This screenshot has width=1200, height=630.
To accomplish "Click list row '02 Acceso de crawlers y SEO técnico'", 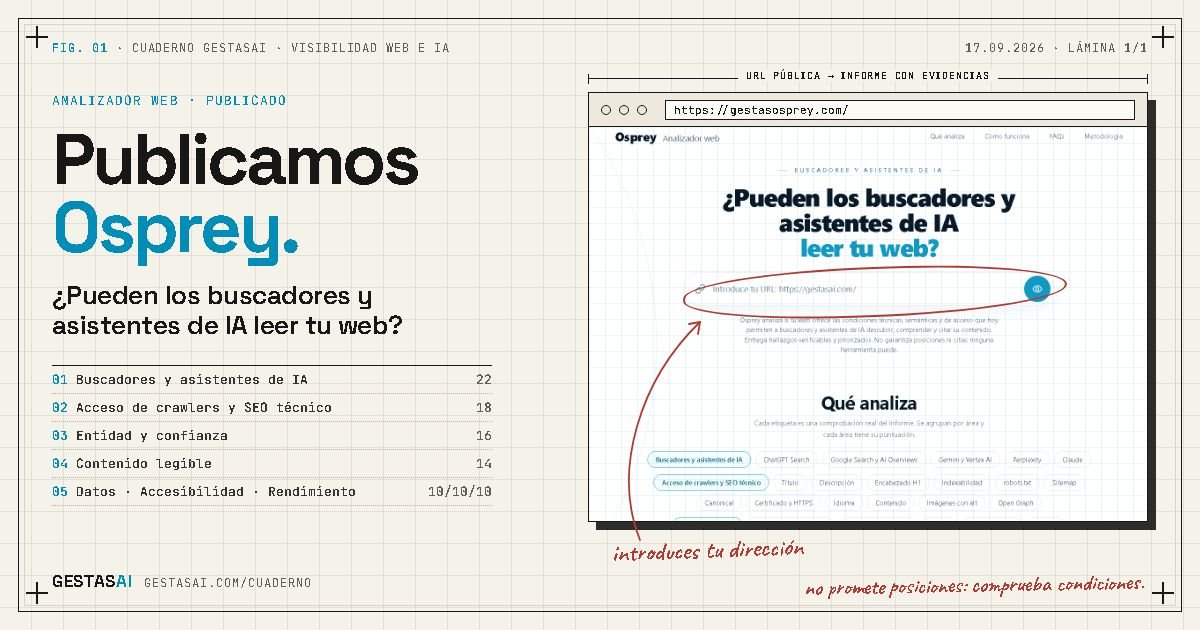I will (272, 408).
